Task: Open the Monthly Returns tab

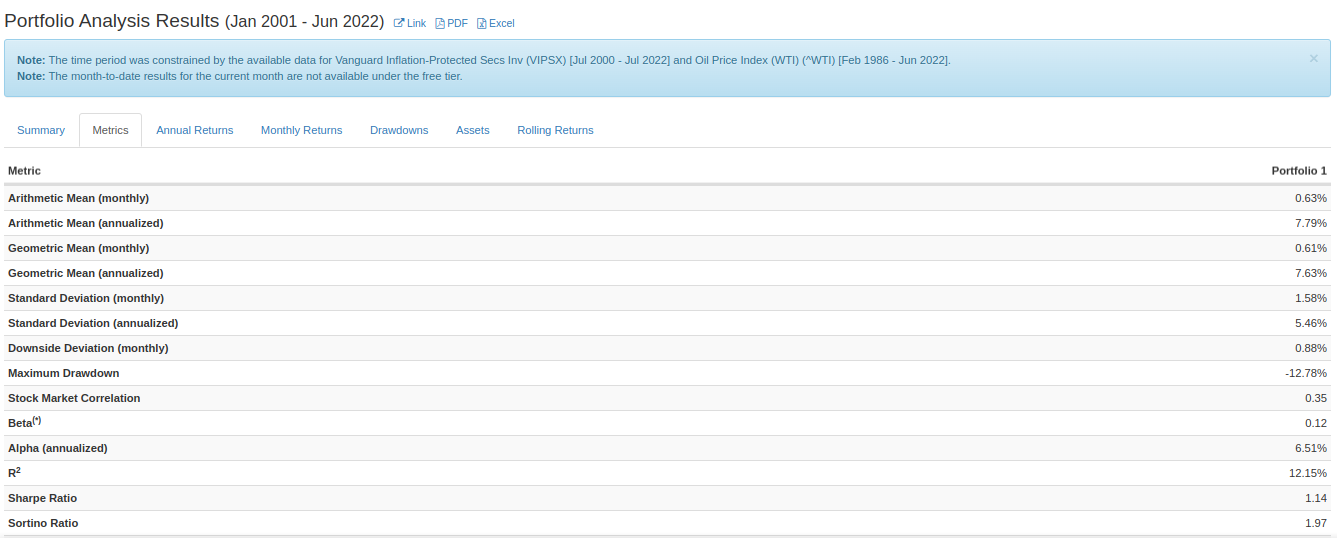Action: [301, 130]
